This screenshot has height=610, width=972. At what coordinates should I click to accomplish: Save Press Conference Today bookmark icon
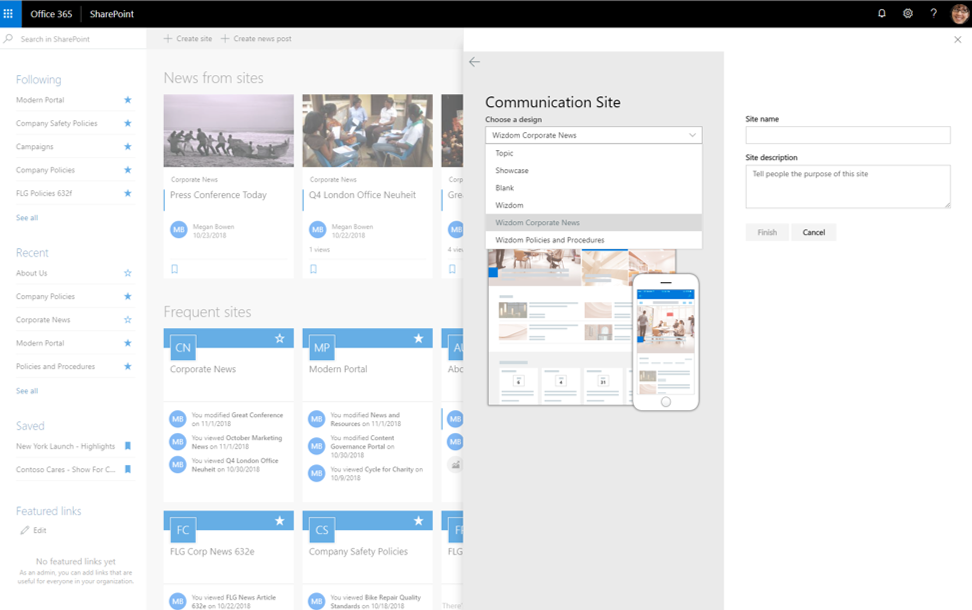click(x=175, y=269)
